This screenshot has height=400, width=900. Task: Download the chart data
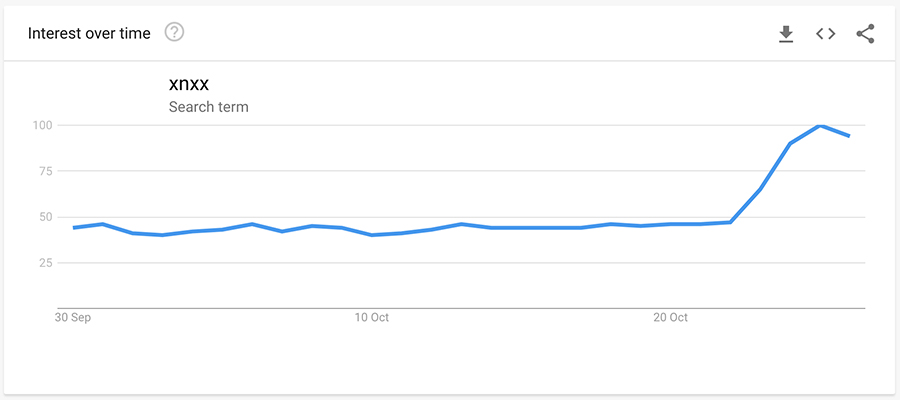click(786, 34)
